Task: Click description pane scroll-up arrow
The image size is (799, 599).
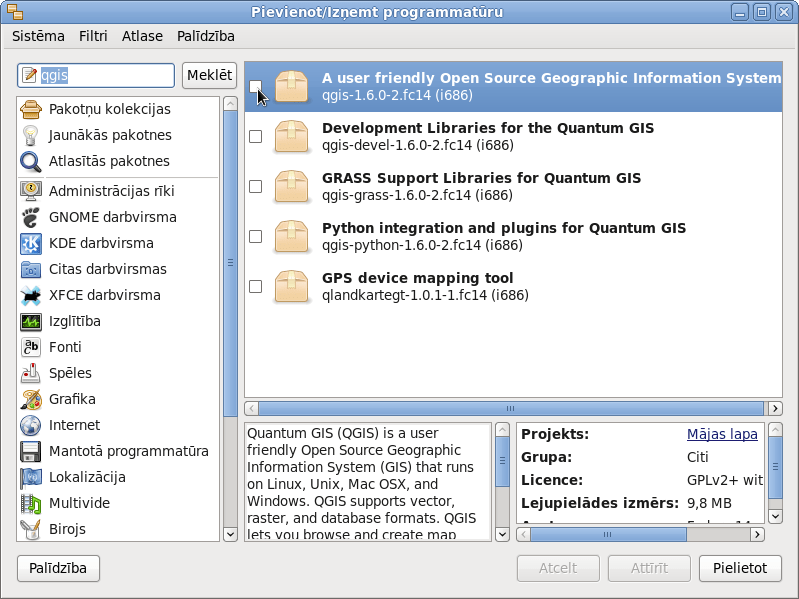Action: [x=502, y=430]
